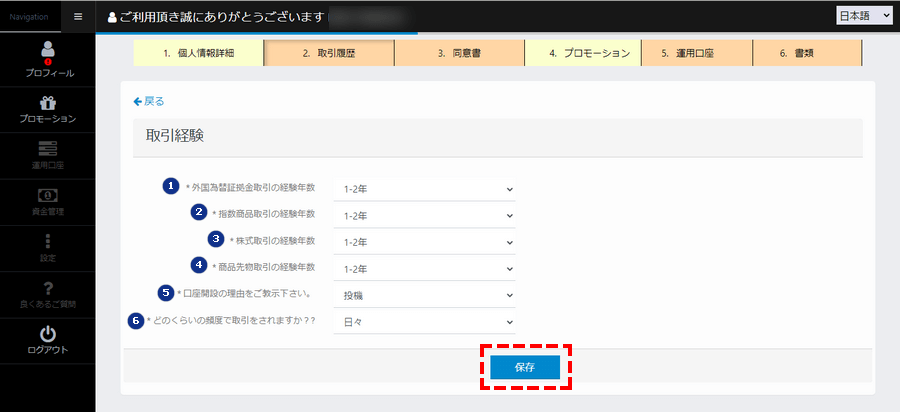The height and width of the screenshot is (412, 900).
Task: Switch to 6. 書類 tab
Action: (x=807, y=53)
